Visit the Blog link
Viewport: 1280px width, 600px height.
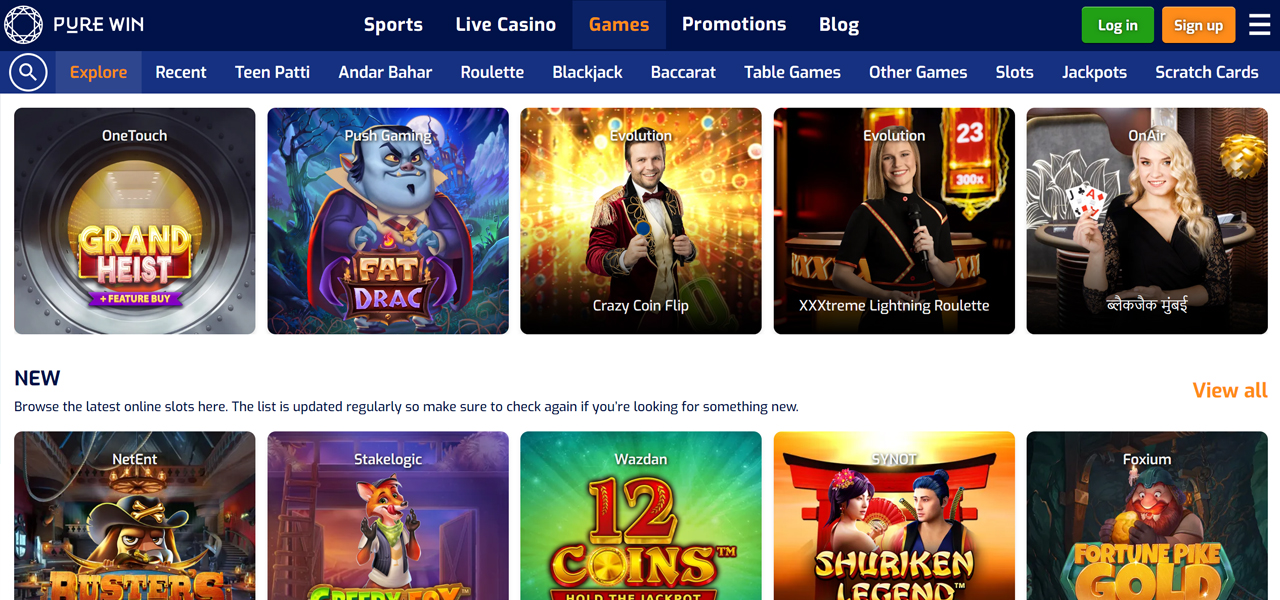[x=839, y=25]
